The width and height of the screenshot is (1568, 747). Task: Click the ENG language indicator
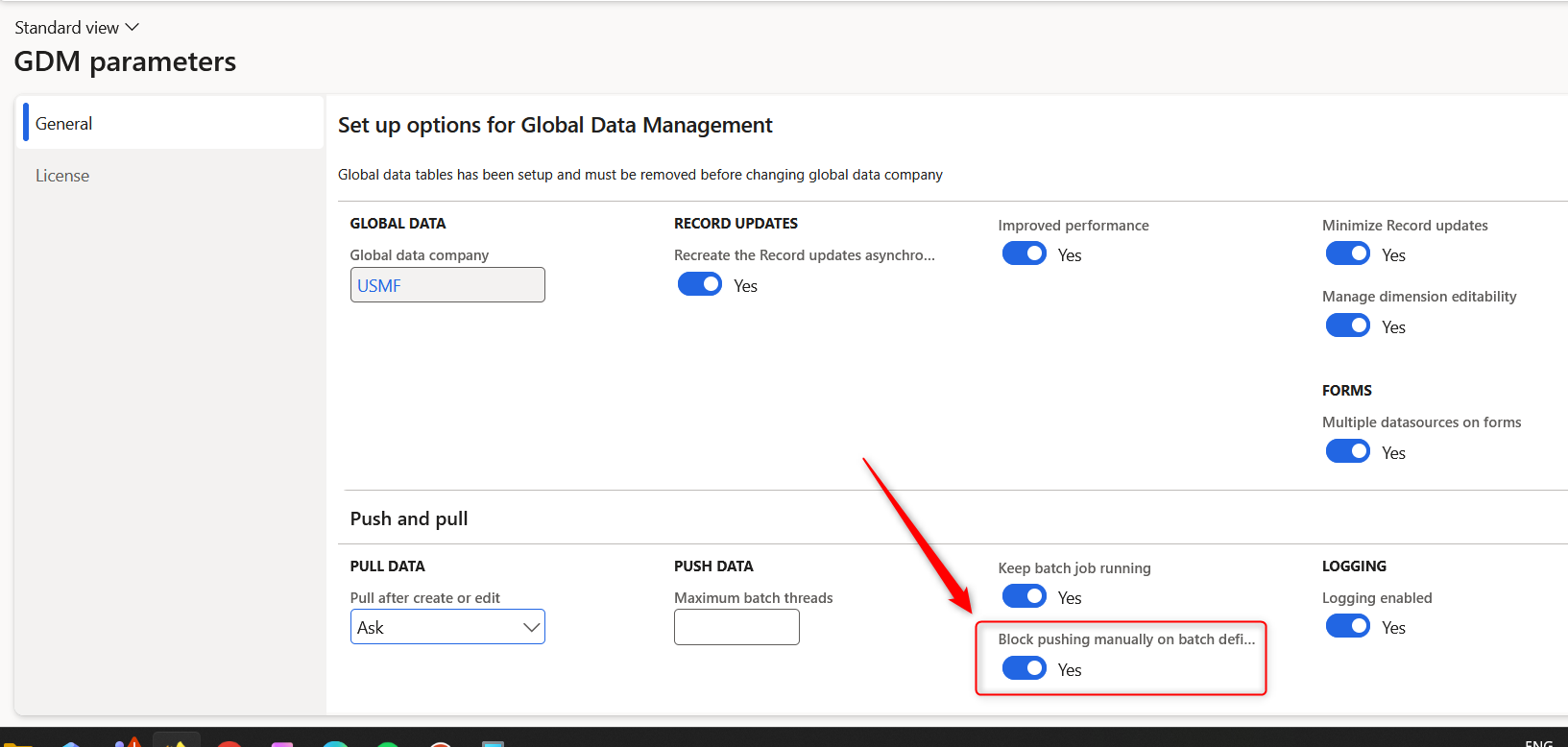coord(1538,743)
